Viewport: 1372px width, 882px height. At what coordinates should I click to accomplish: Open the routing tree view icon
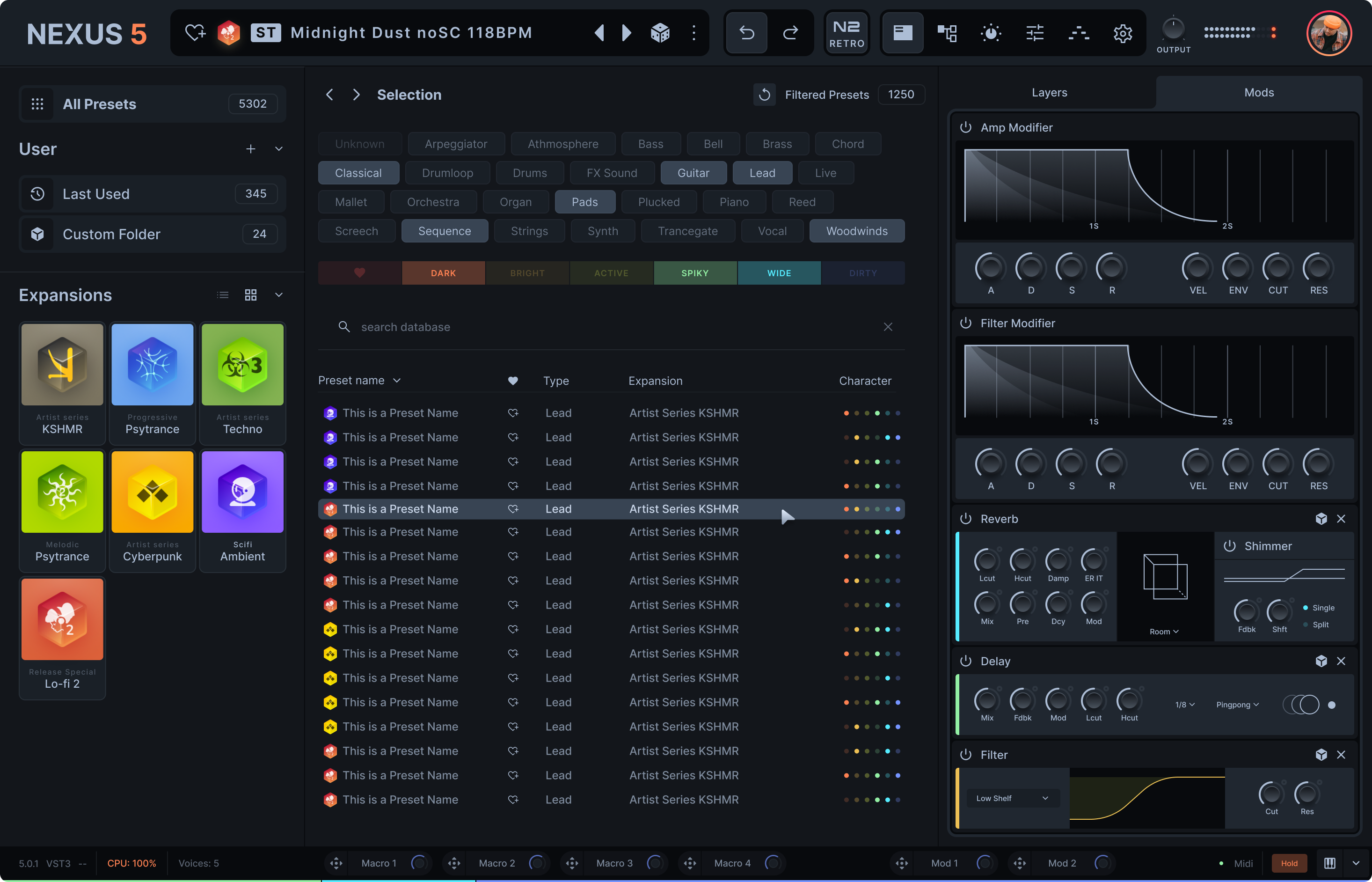(x=947, y=33)
